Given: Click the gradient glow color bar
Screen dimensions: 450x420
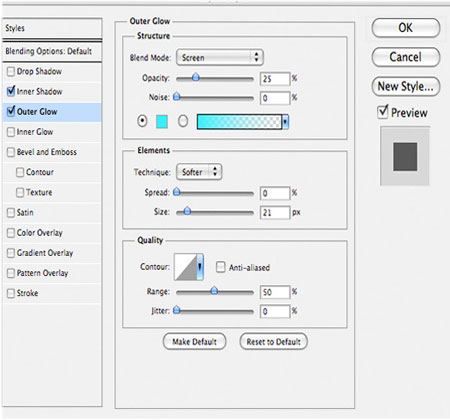Looking at the screenshot, I should tap(239, 122).
